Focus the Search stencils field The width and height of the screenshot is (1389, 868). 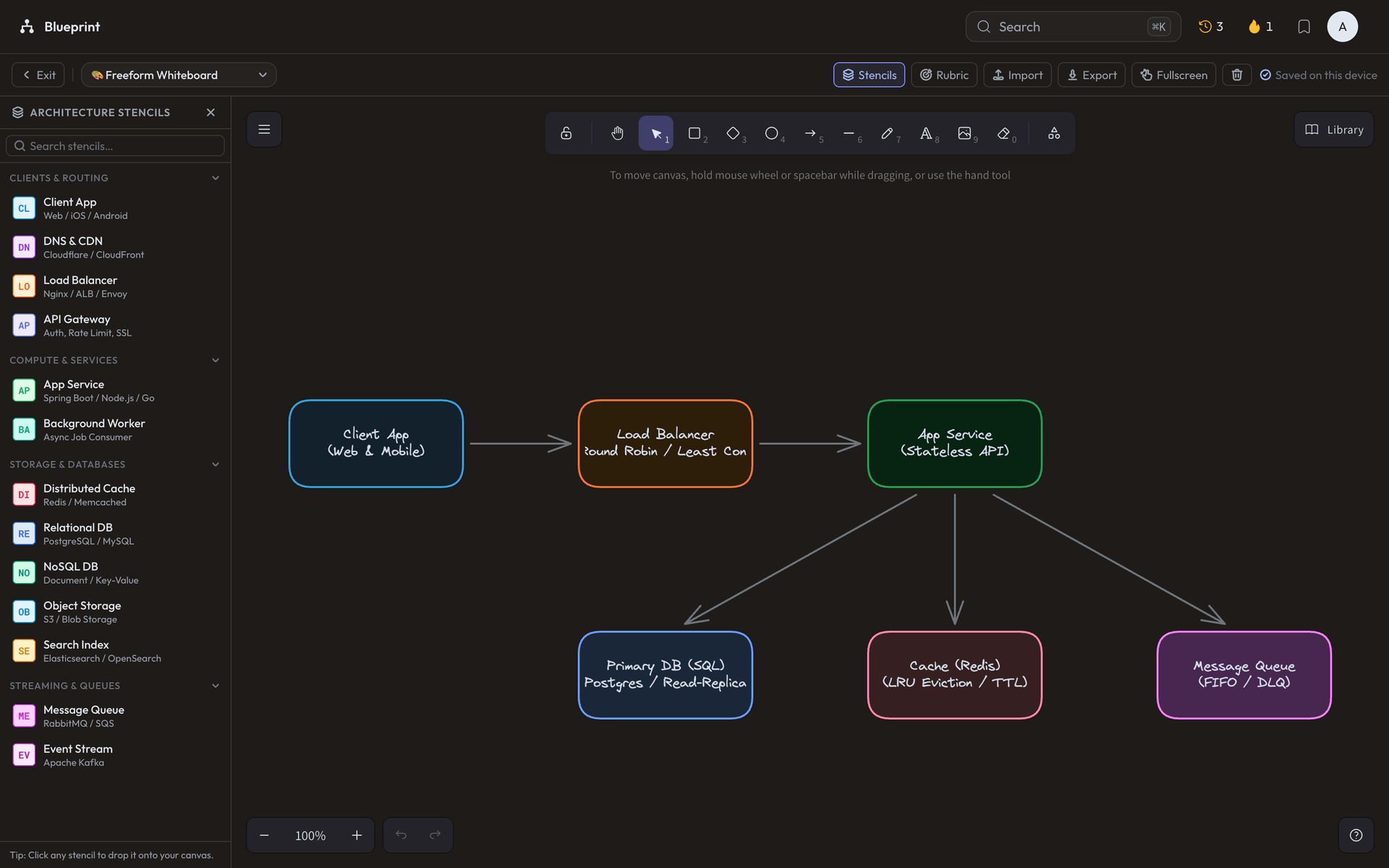tap(115, 146)
